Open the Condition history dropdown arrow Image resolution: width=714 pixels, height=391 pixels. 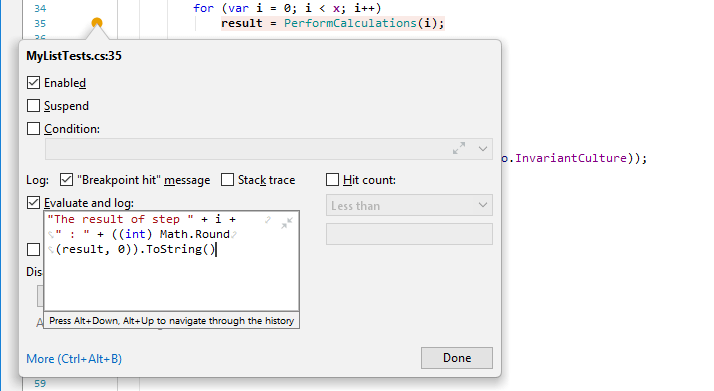coord(483,149)
